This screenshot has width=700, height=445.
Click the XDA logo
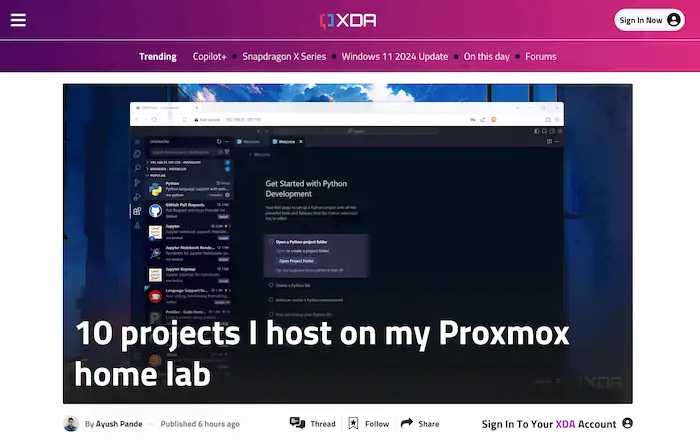pyautogui.click(x=348, y=21)
